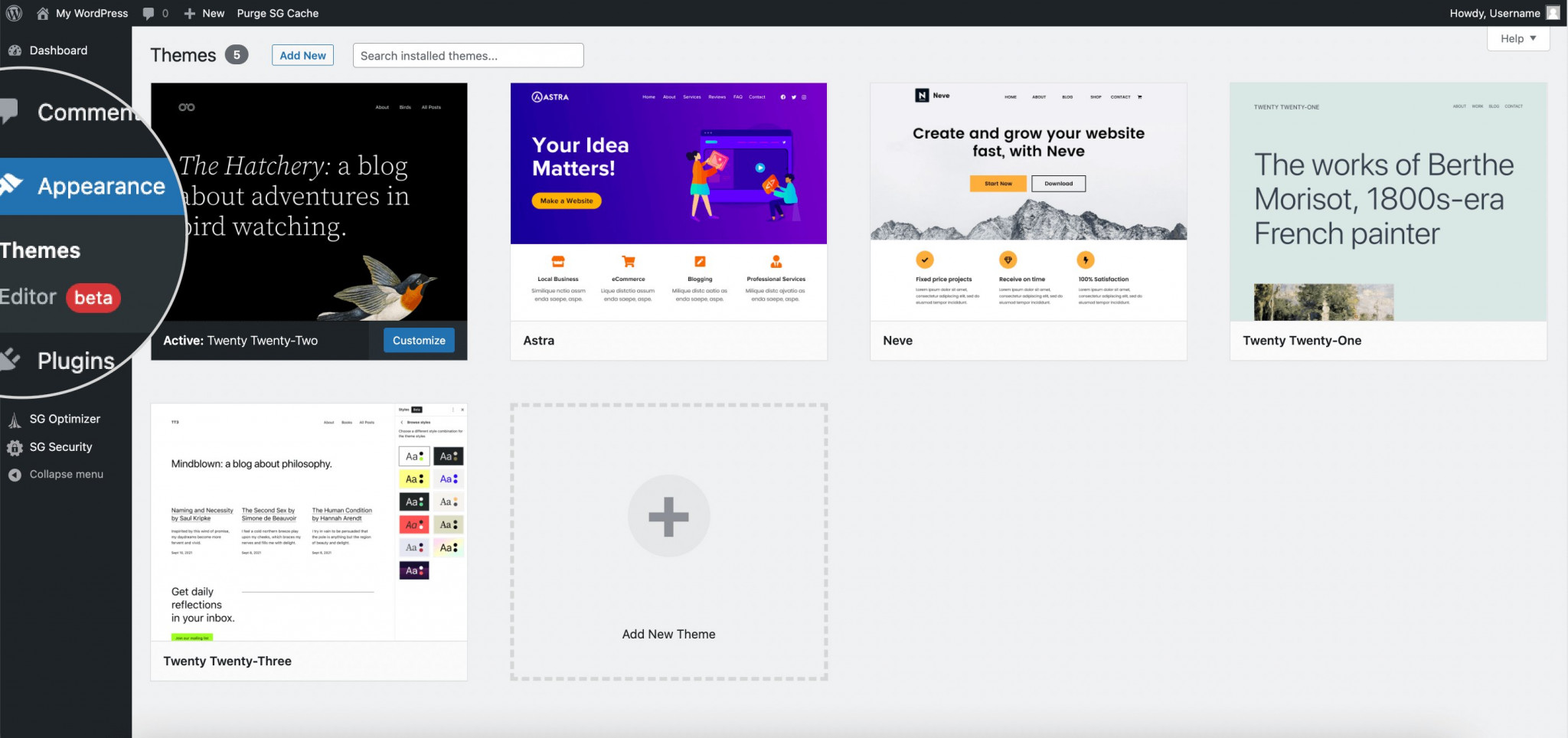Image resolution: width=1568 pixels, height=738 pixels.
Task: Click the SG Security gear icon
Action: (x=15, y=448)
